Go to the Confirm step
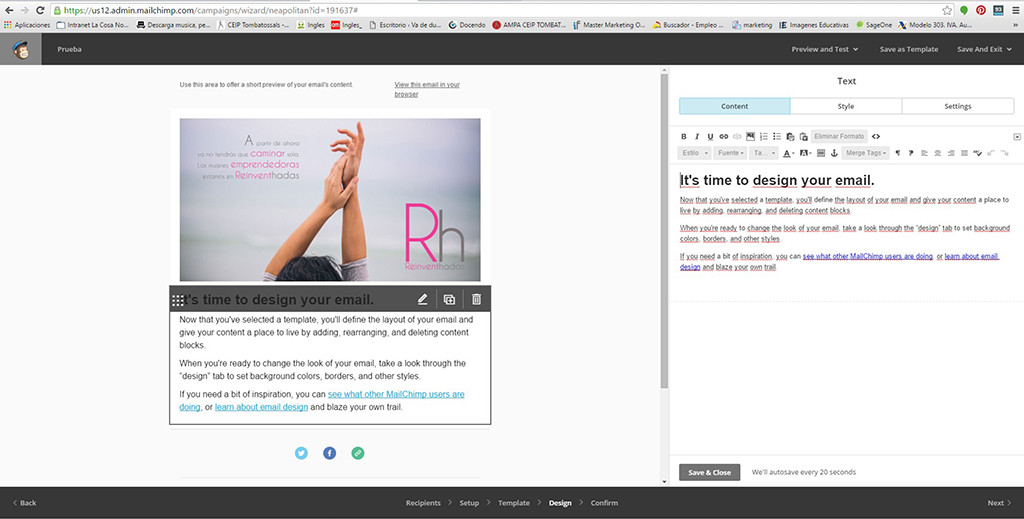The width and height of the screenshot is (1024, 519). pos(604,503)
